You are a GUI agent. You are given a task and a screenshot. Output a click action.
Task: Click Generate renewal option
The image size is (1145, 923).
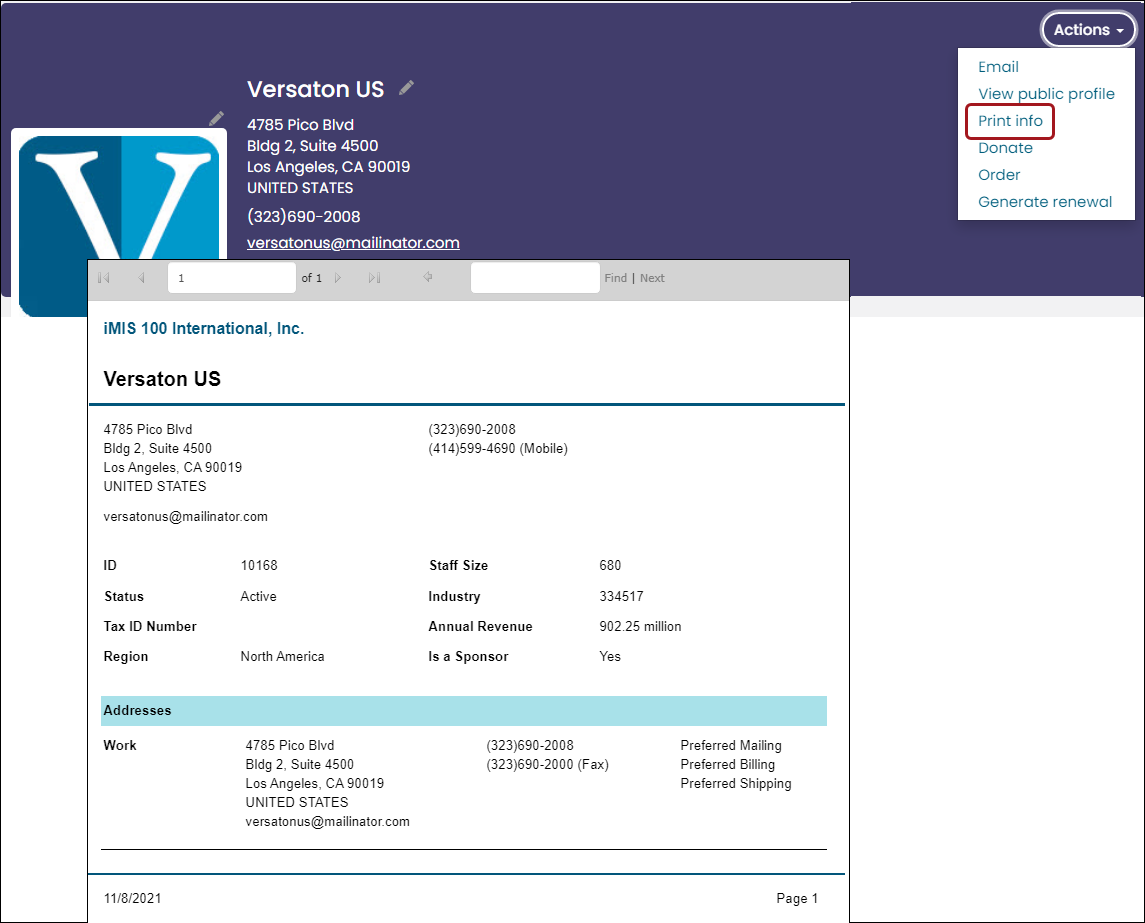pyautogui.click(x=1045, y=202)
